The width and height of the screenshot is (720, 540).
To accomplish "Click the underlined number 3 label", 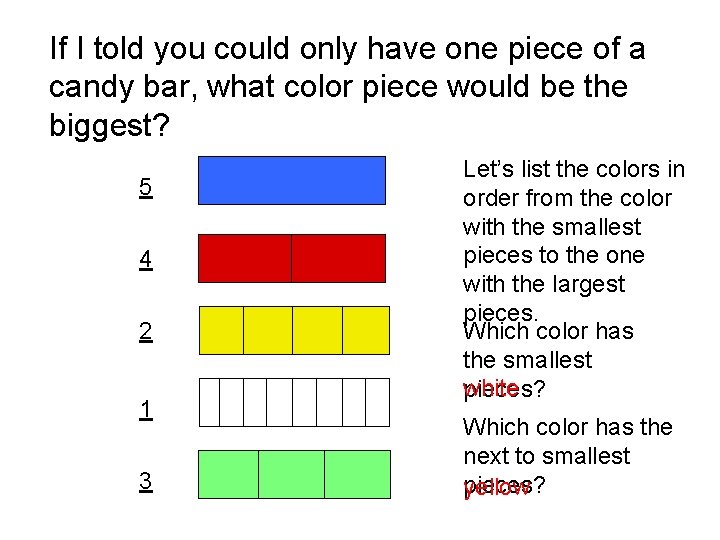I will (146, 482).
